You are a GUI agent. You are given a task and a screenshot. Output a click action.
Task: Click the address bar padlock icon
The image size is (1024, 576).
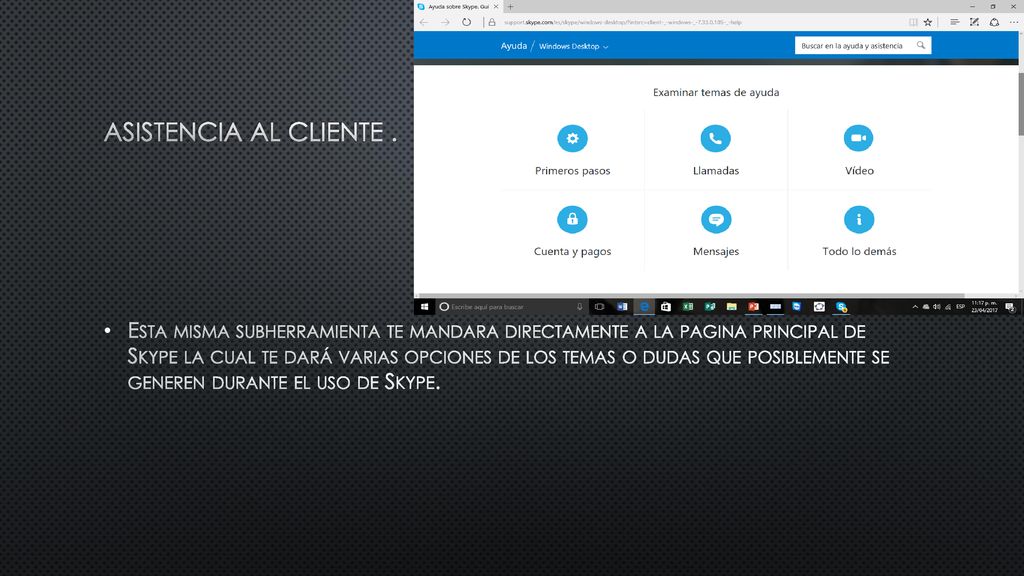point(492,22)
